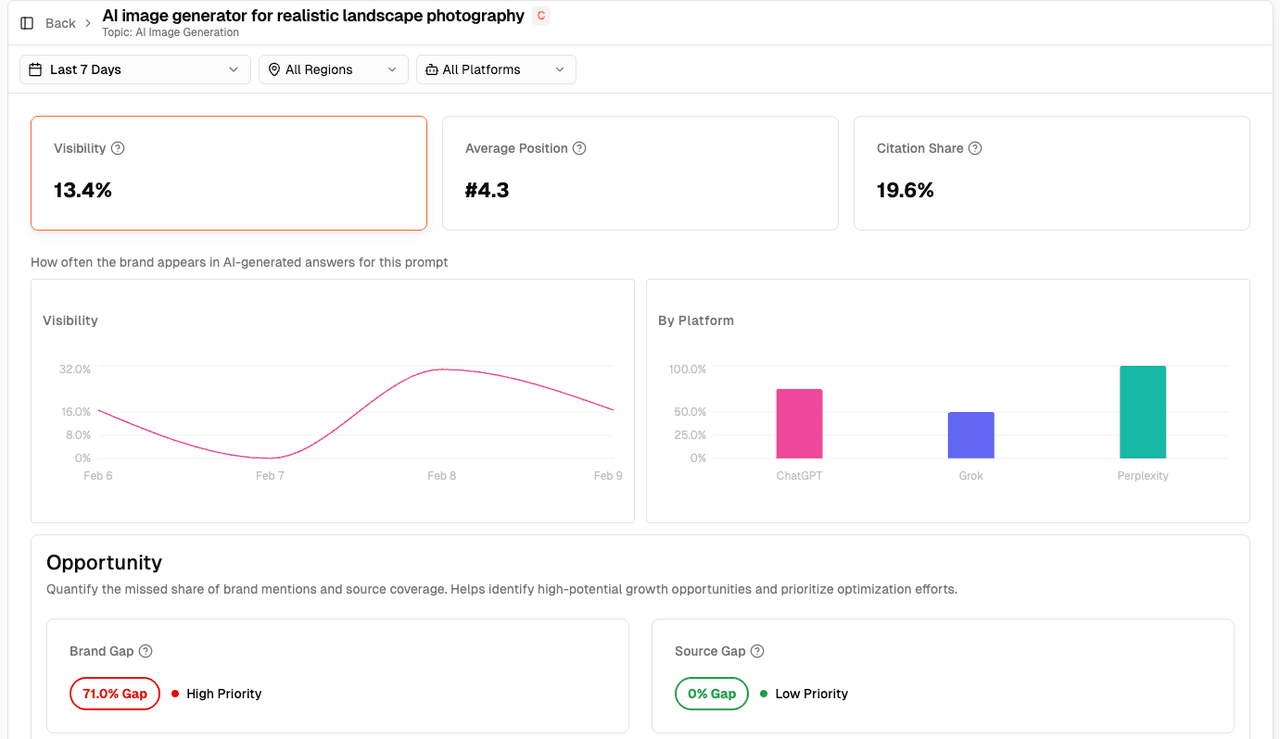Click the Visibility help question-mark icon
This screenshot has width=1280, height=739.
[118, 148]
